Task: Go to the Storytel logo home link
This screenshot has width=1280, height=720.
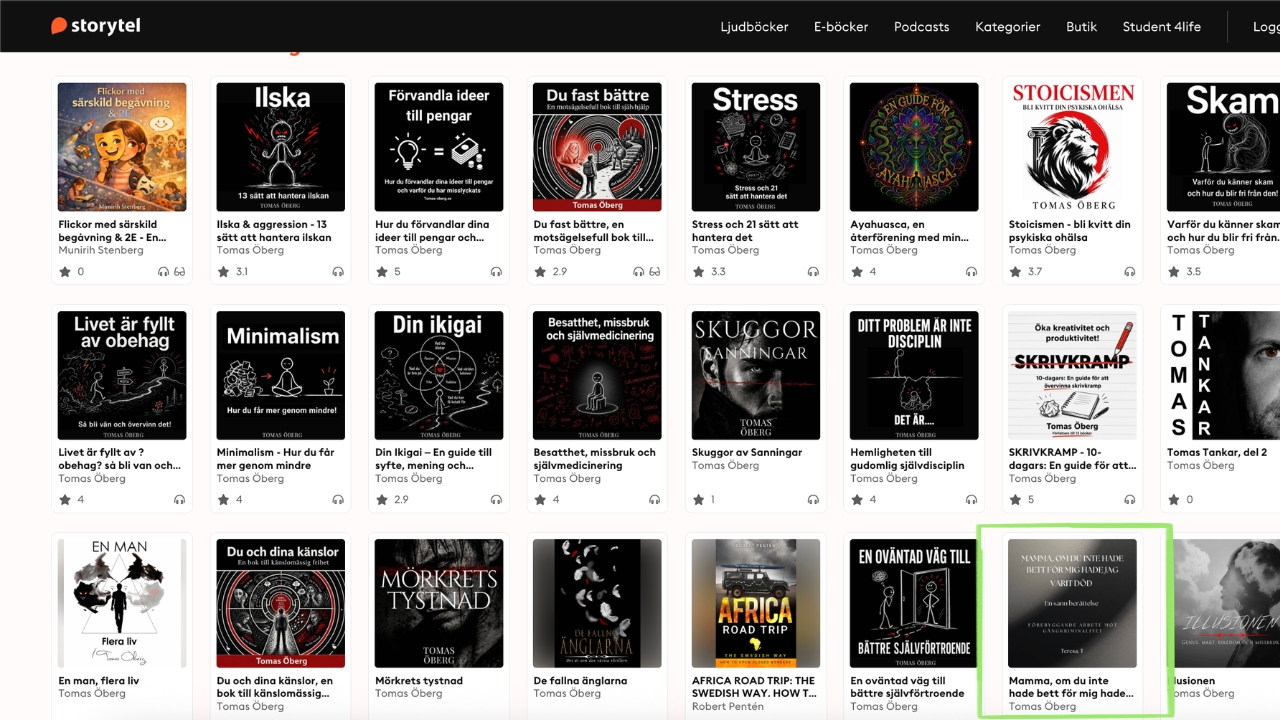Action: [x=96, y=26]
